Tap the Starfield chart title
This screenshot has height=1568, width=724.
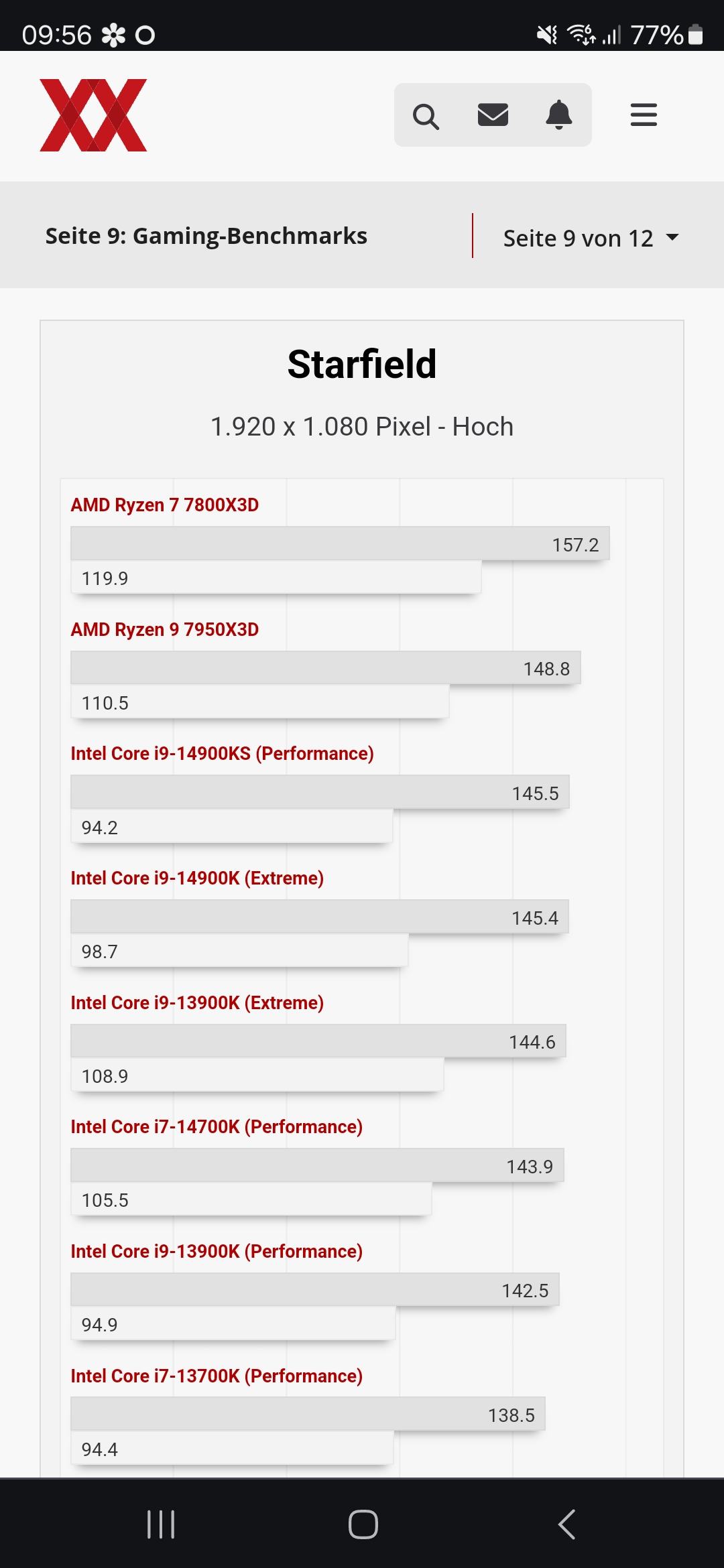[362, 365]
